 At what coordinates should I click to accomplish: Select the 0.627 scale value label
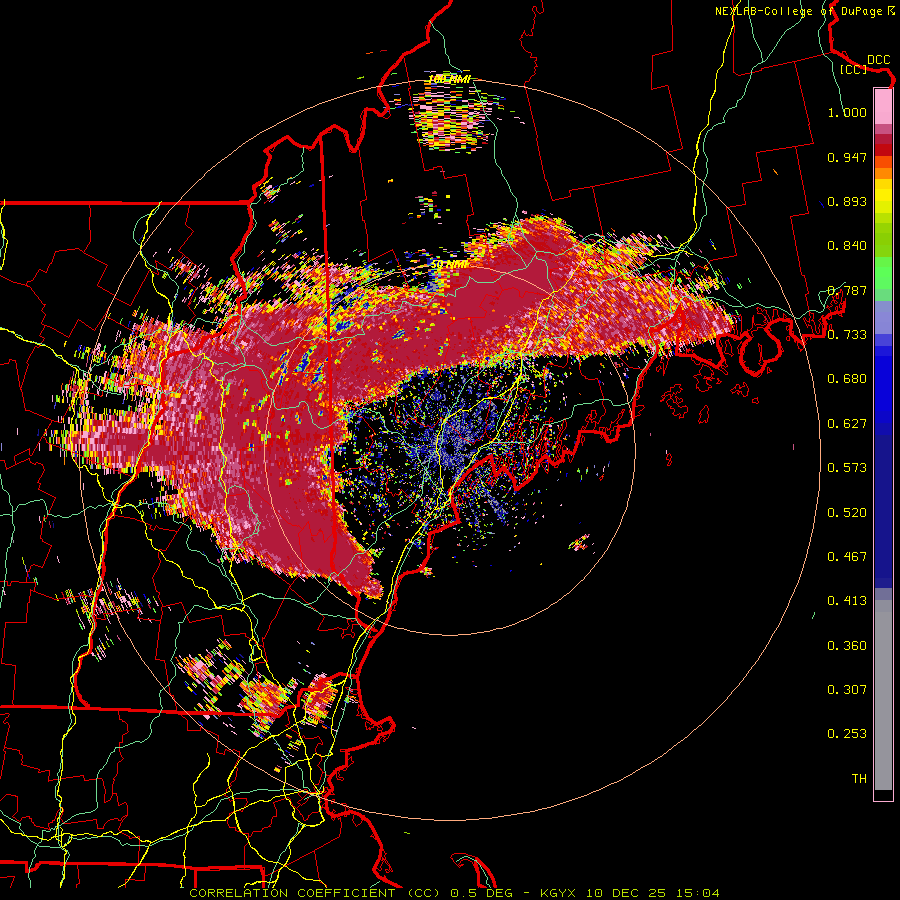pyautogui.click(x=847, y=424)
